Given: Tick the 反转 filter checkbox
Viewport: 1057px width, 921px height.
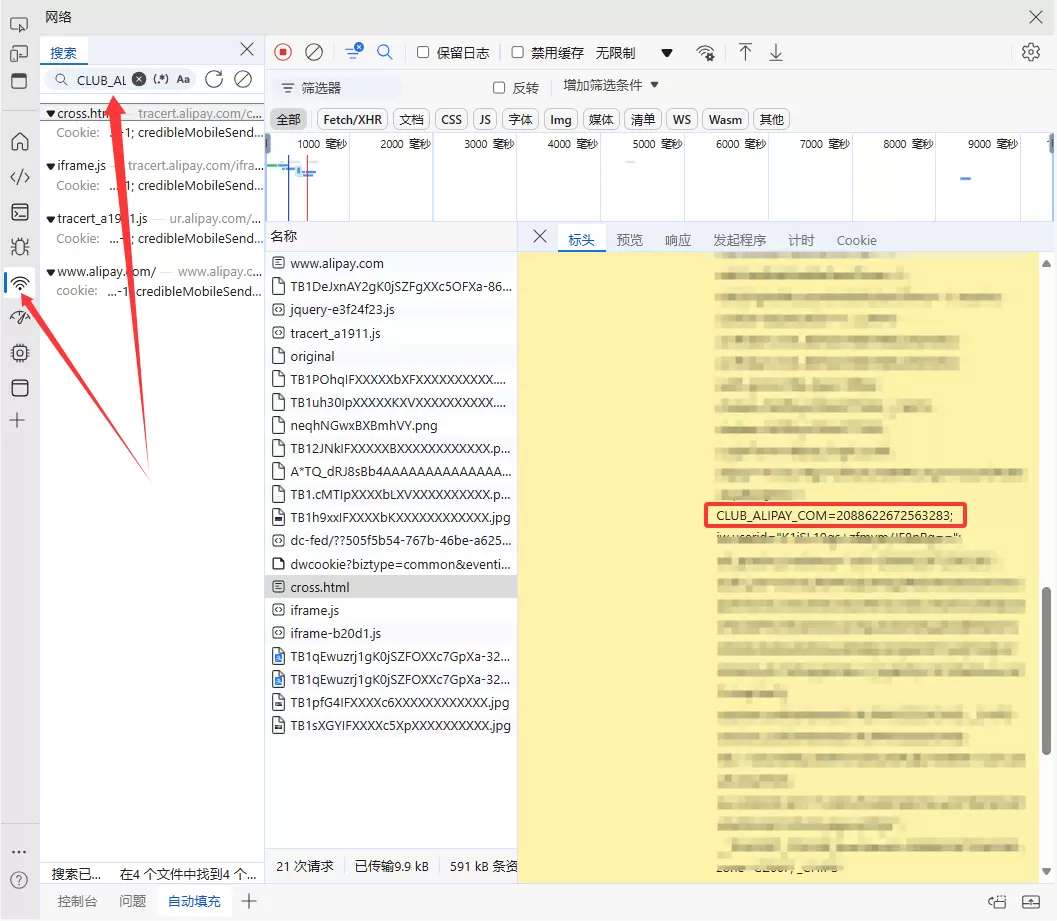Looking at the screenshot, I should coord(499,88).
